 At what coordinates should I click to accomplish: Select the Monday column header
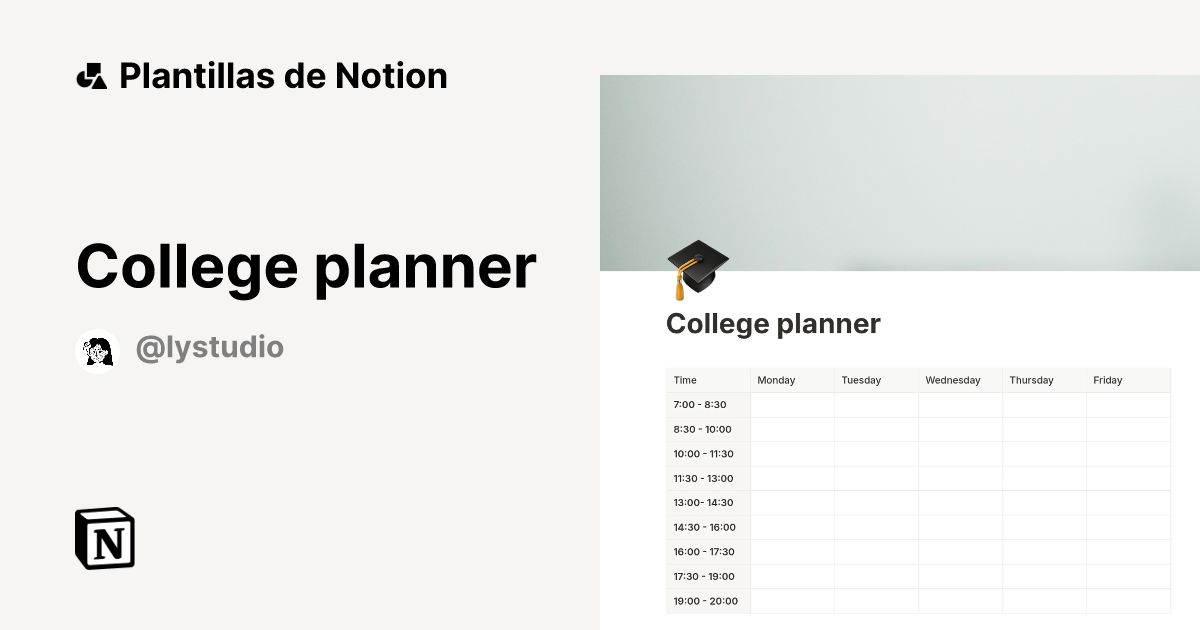pos(776,380)
